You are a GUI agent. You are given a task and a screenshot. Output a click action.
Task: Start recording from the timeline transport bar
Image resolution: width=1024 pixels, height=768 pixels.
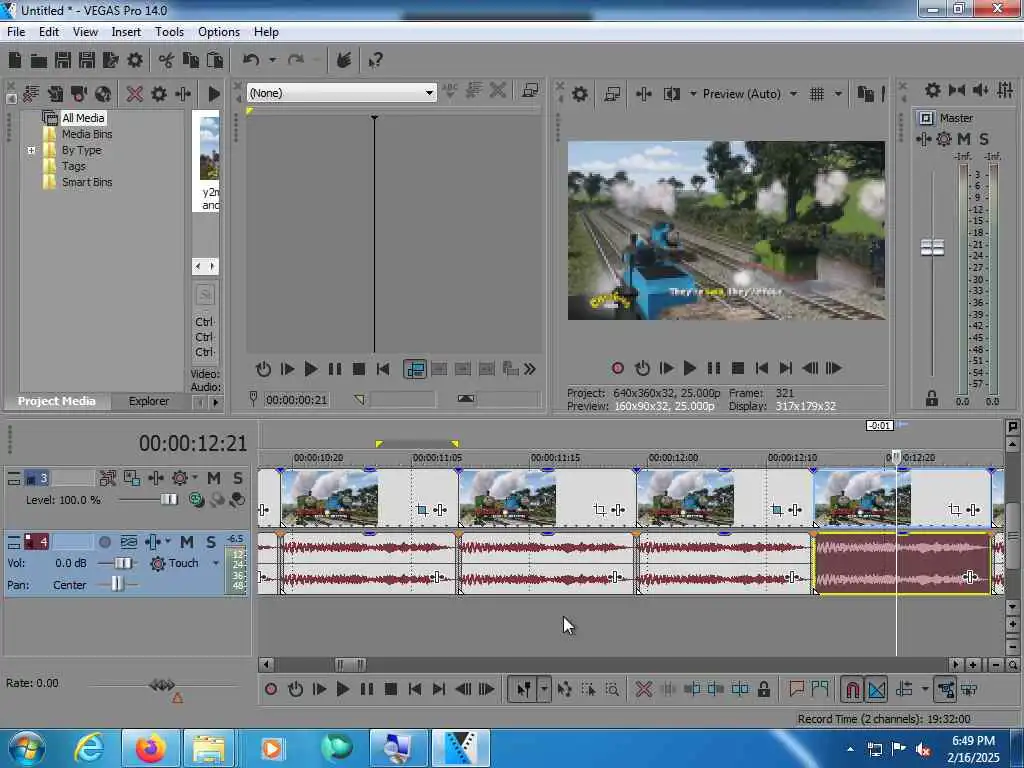271,689
